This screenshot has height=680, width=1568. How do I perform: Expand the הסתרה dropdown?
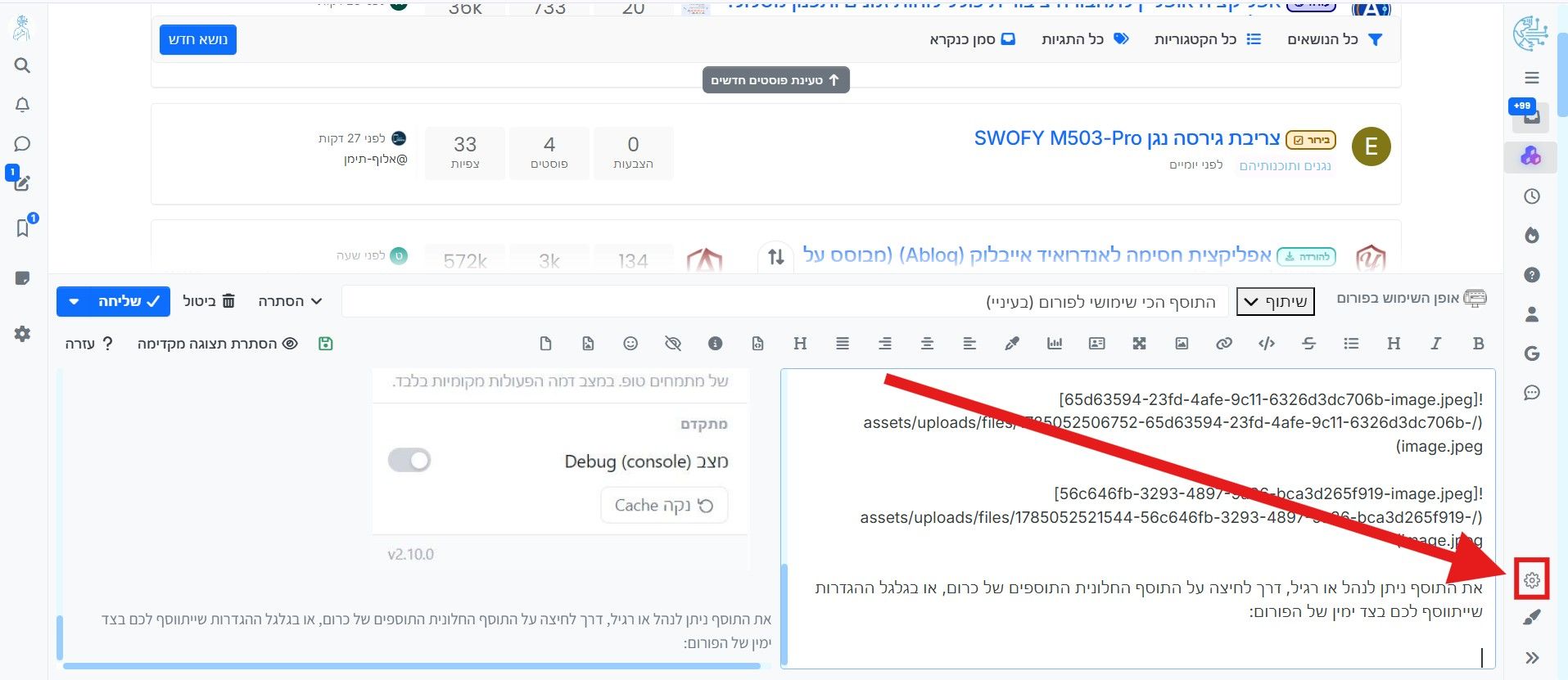click(x=290, y=301)
